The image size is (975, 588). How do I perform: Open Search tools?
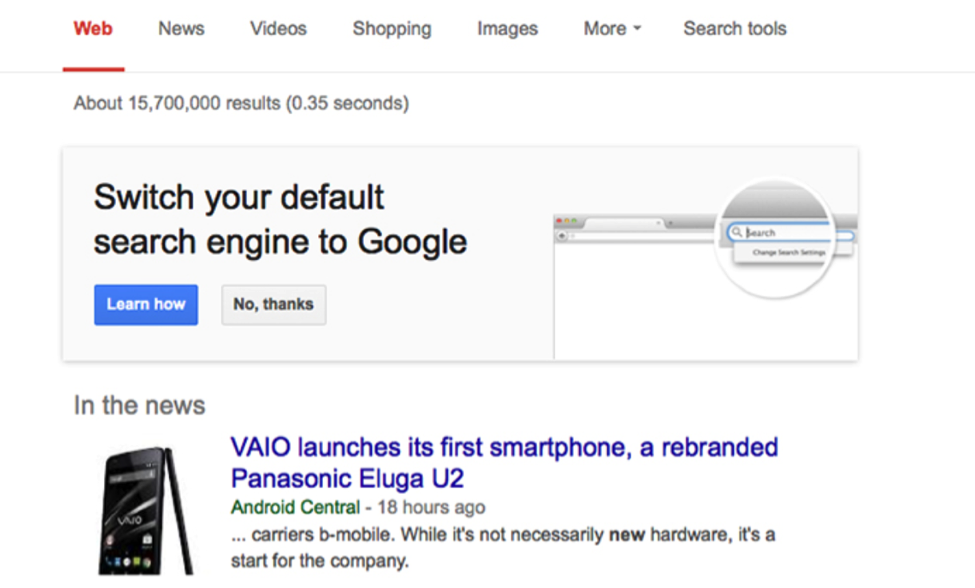click(x=735, y=29)
